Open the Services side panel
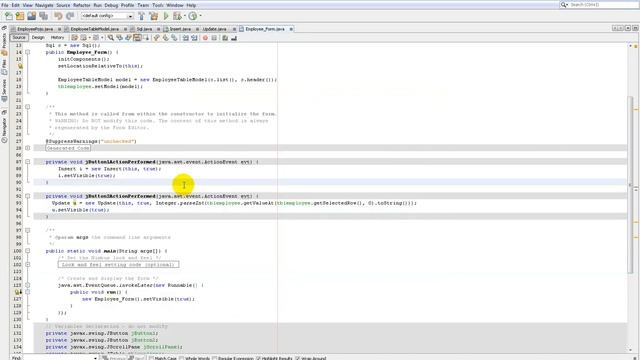 click(x=4, y=90)
